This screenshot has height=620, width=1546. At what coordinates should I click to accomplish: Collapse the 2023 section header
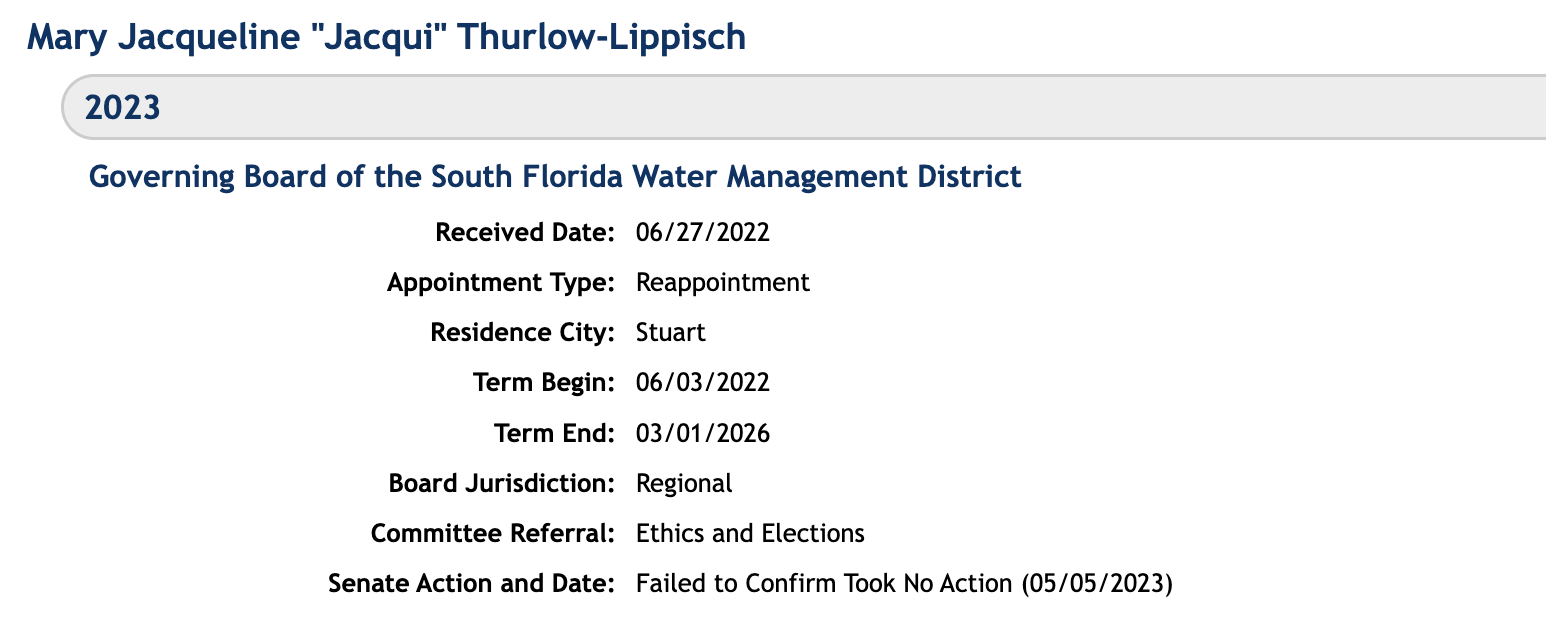click(804, 106)
